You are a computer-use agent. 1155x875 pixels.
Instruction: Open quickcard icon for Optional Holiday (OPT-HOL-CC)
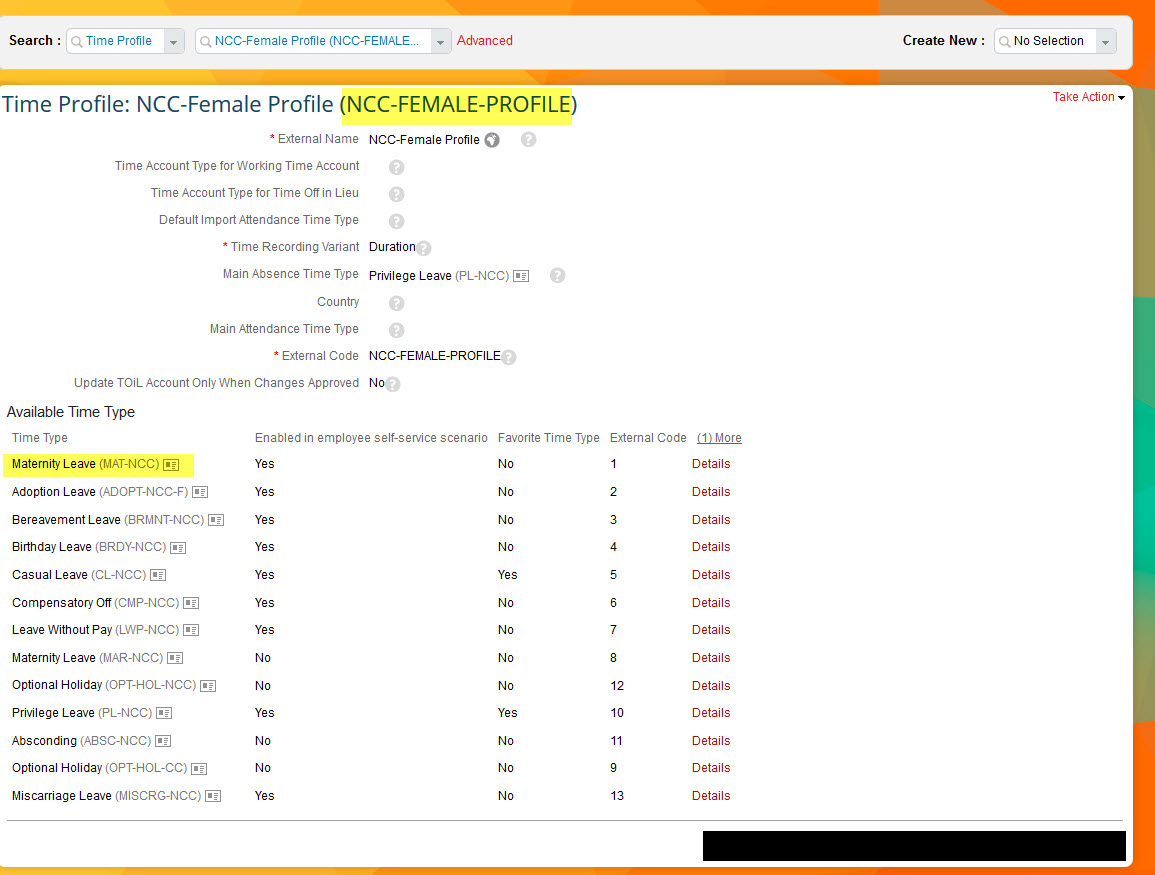[x=199, y=769]
